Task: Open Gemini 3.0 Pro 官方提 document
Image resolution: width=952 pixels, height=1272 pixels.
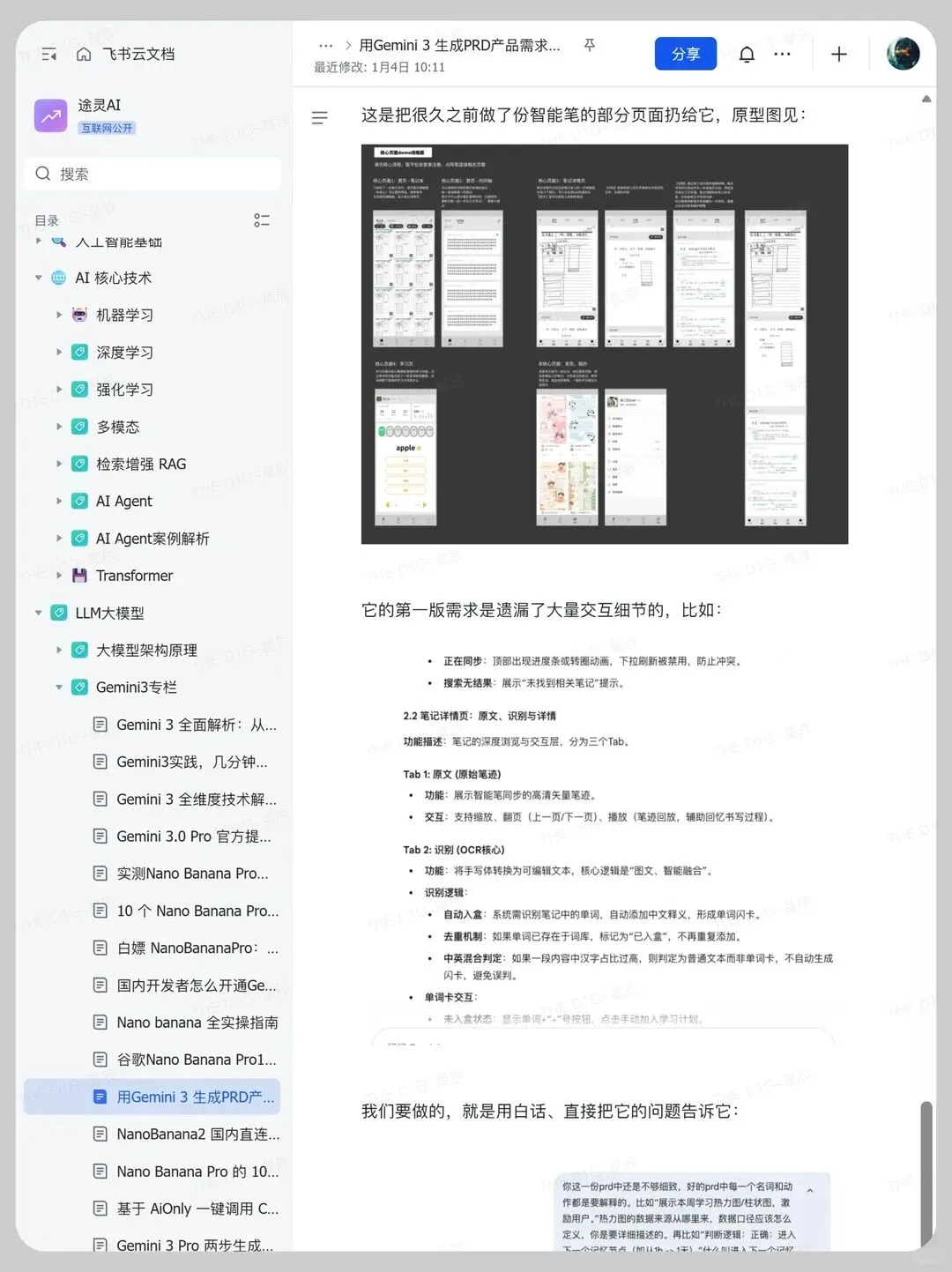Action: click(194, 836)
